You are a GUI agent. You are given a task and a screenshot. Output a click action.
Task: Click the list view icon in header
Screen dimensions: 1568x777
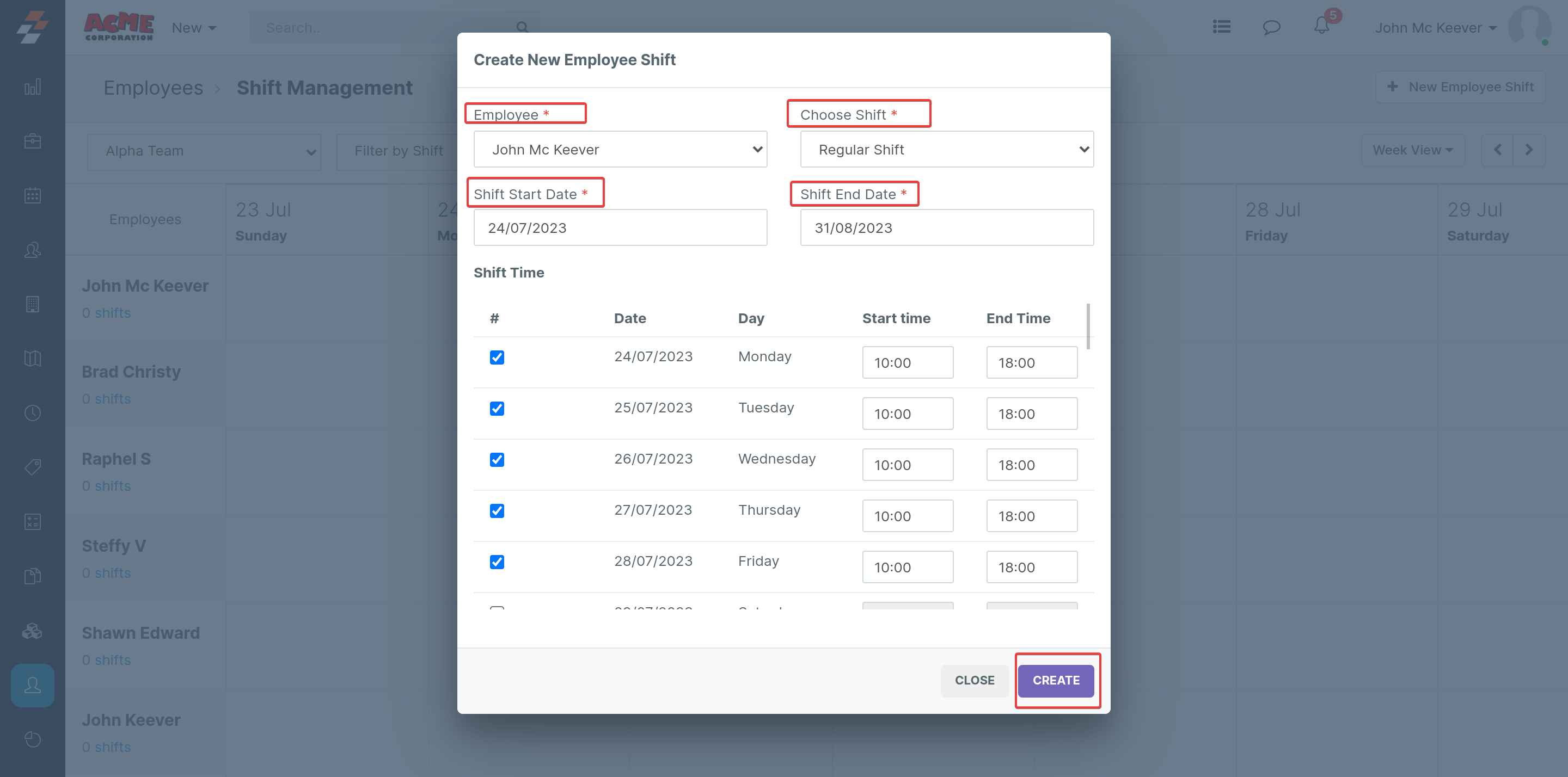coord(1221,27)
